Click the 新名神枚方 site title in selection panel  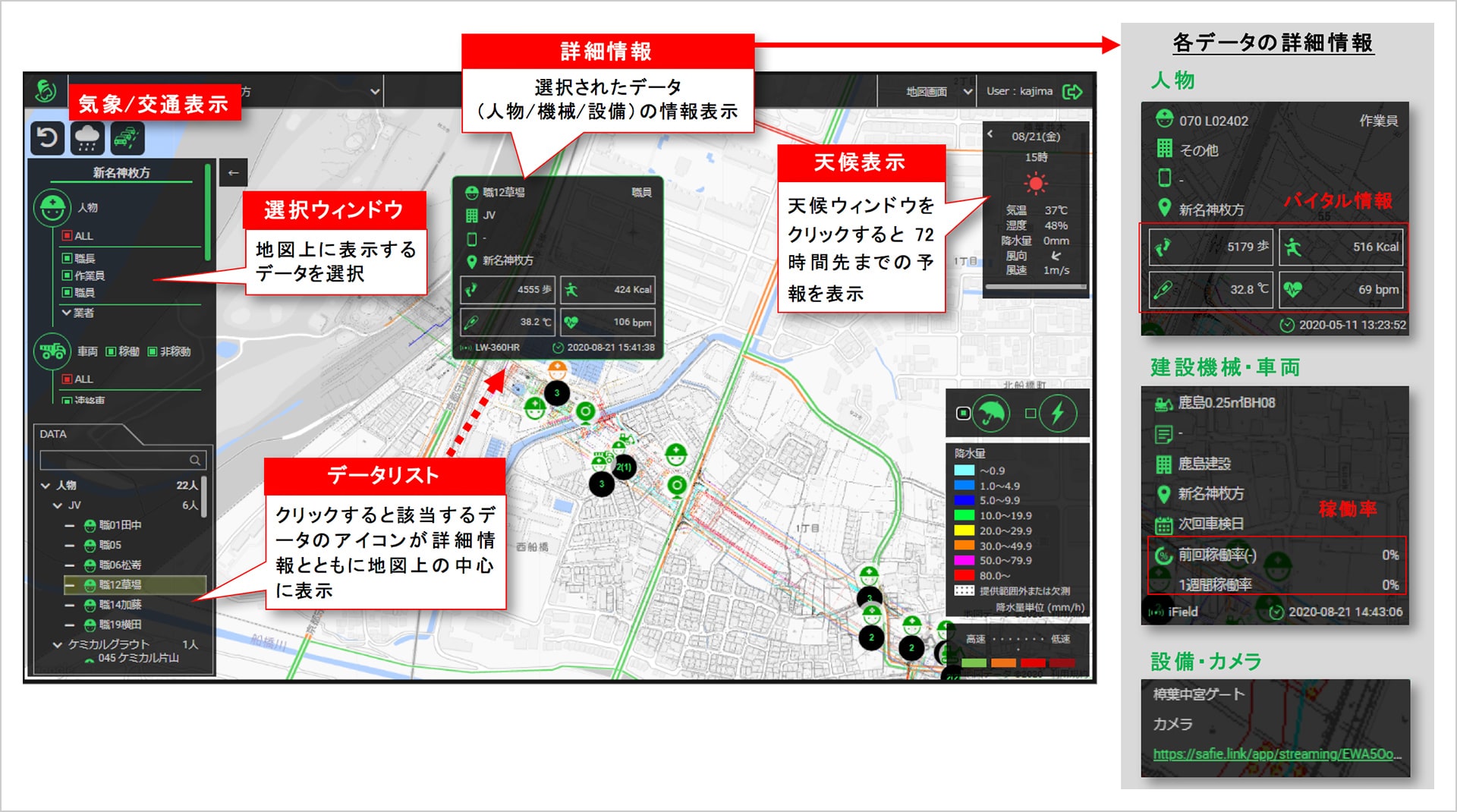pos(121,173)
